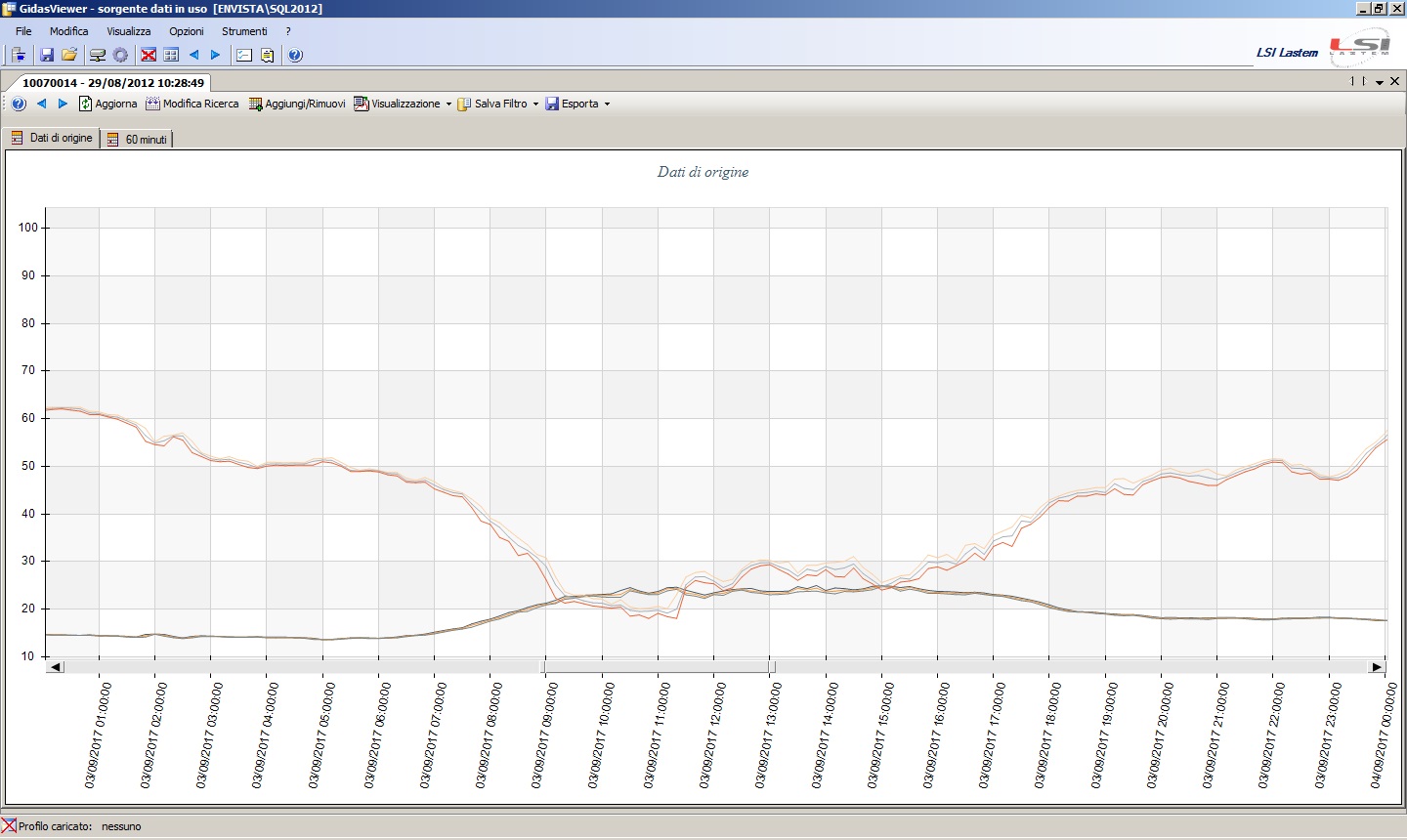Click the network server connection icon
Image resolution: width=1407 pixels, height=840 pixels.
coord(98,55)
